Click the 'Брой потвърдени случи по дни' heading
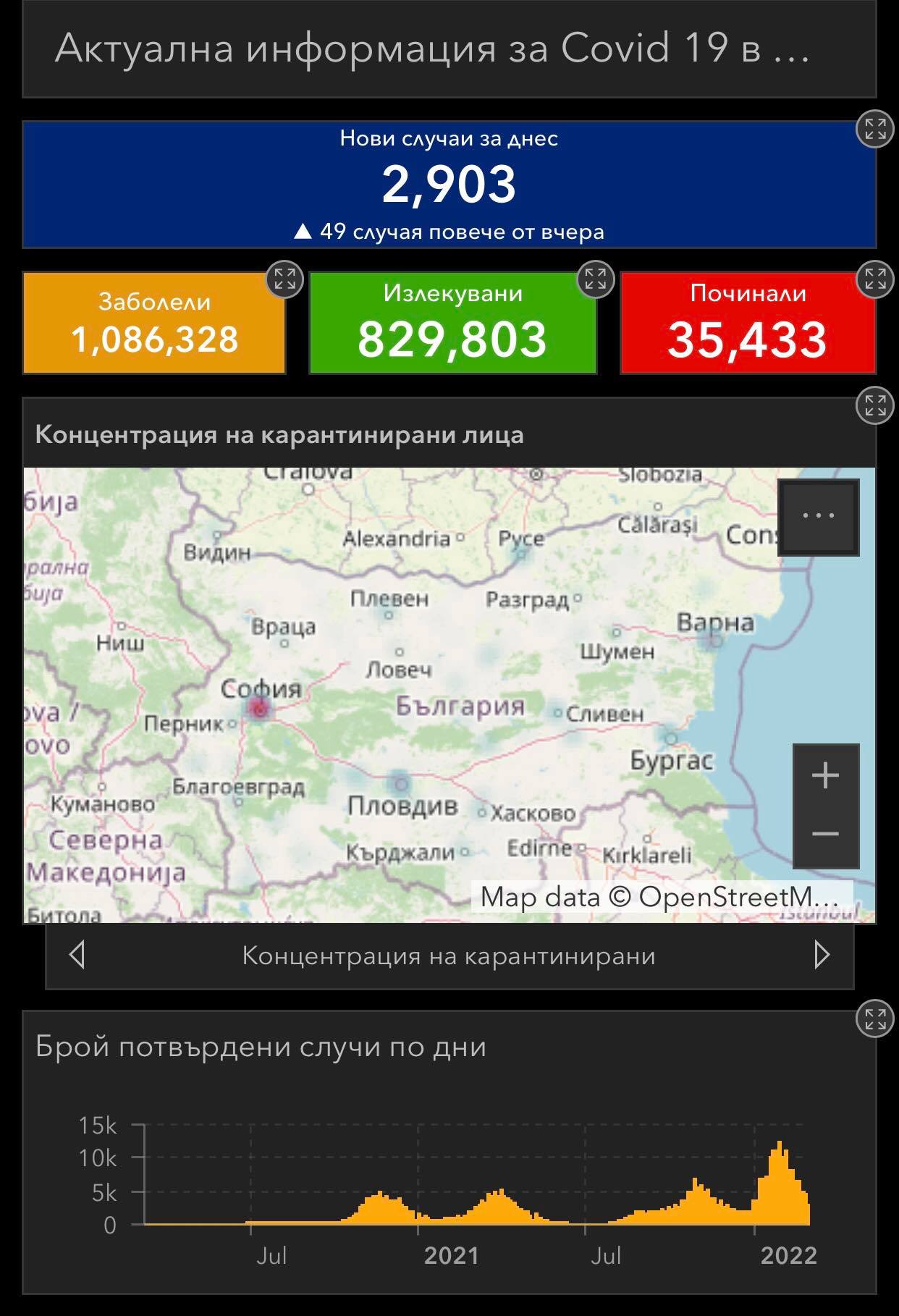The width and height of the screenshot is (899, 1316). coord(261,1047)
